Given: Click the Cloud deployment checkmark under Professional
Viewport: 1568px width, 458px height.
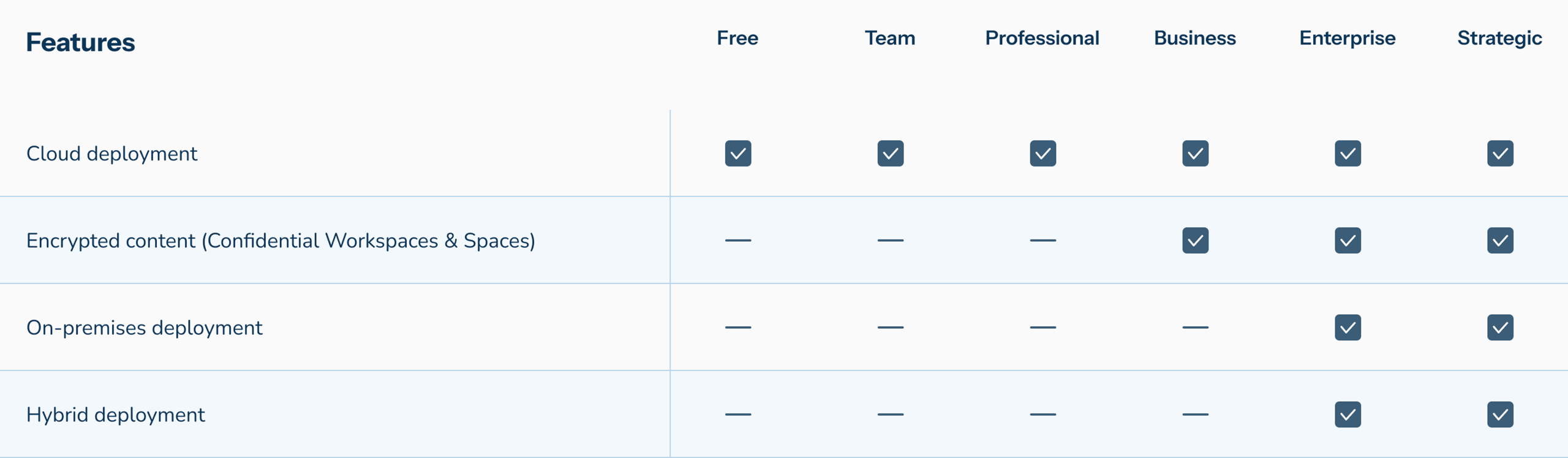Looking at the screenshot, I should [1043, 154].
